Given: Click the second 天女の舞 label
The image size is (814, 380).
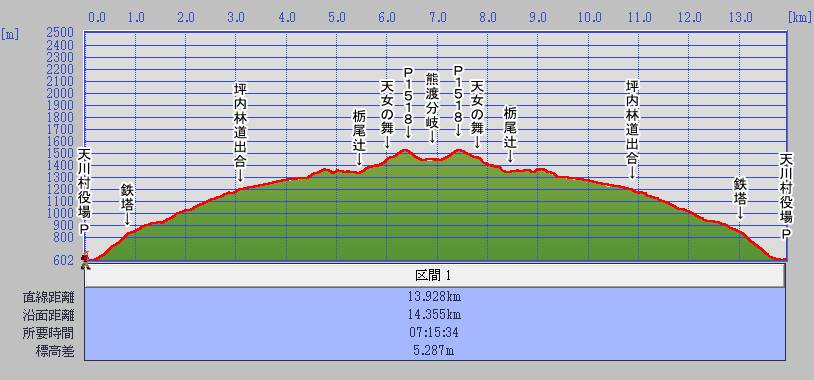Looking at the screenshot, I should (x=477, y=114).
